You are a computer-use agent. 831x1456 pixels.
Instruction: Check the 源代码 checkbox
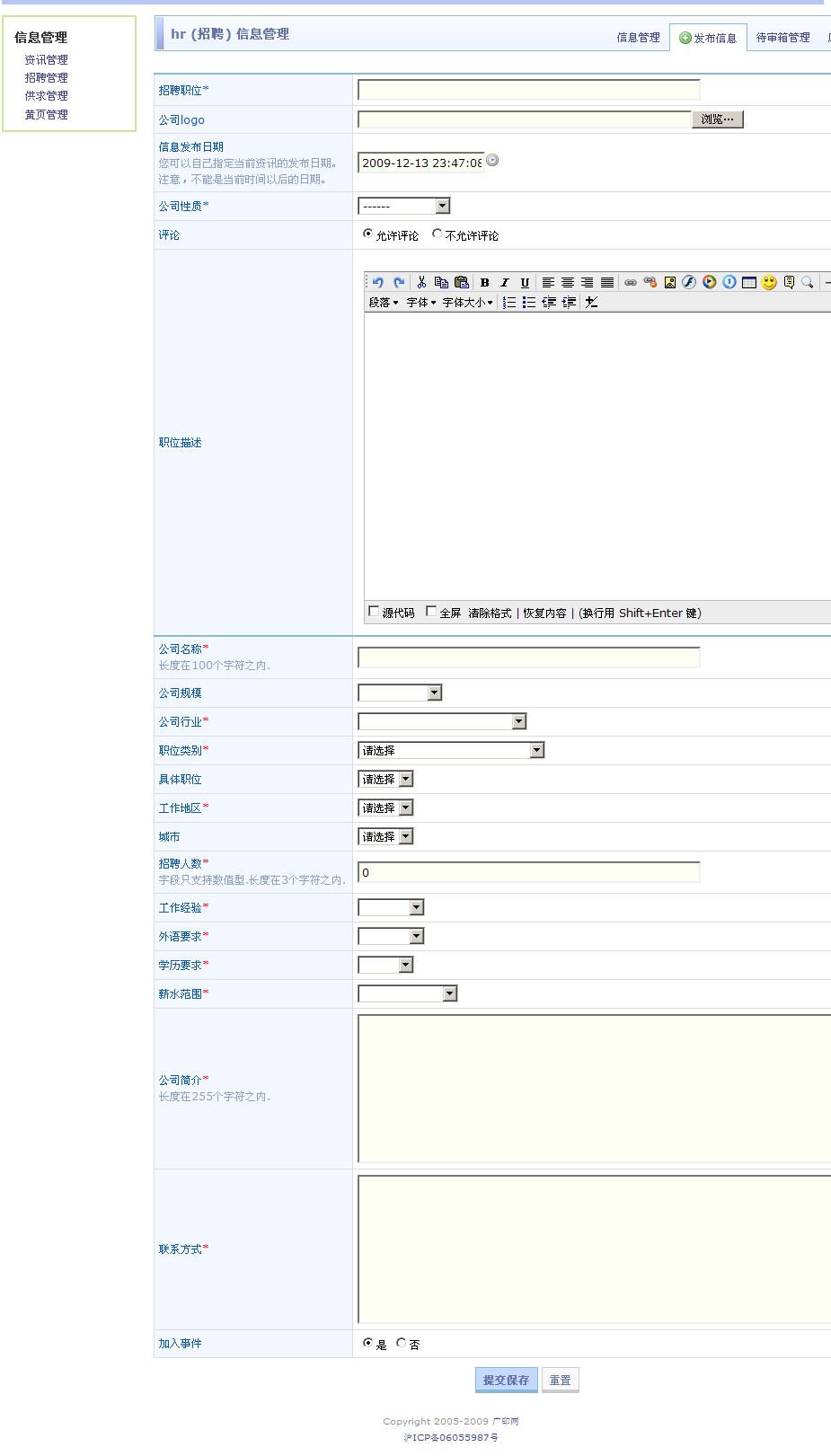[x=374, y=612]
